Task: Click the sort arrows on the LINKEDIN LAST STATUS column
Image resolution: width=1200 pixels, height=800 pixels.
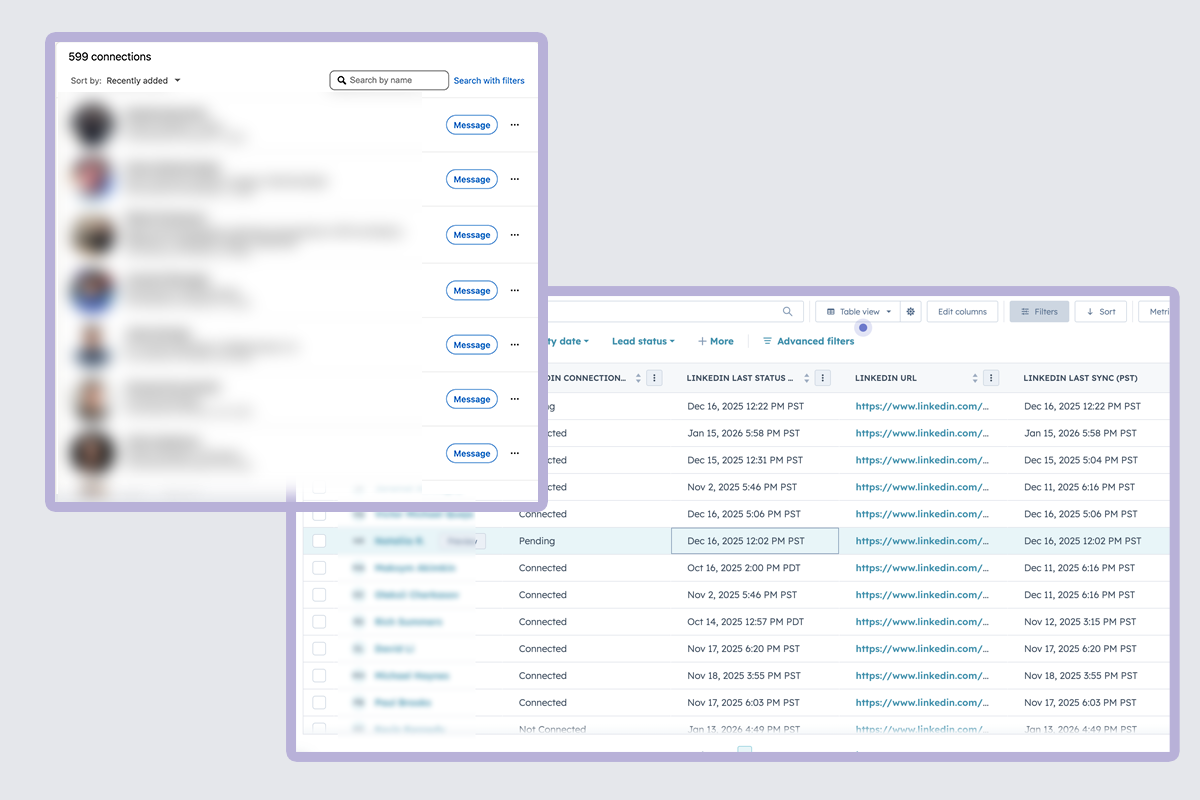Action: point(806,377)
